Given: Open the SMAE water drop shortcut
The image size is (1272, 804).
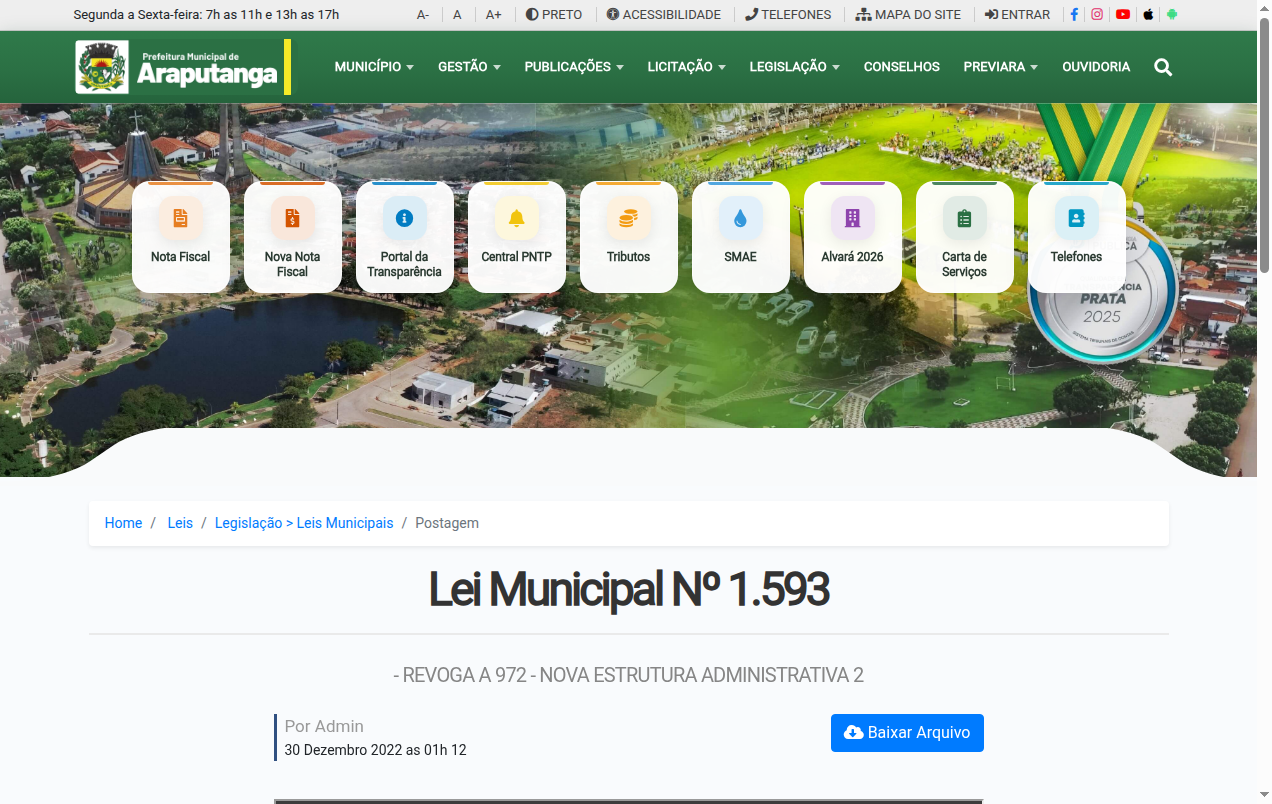Looking at the screenshot, I should (741, 237).
